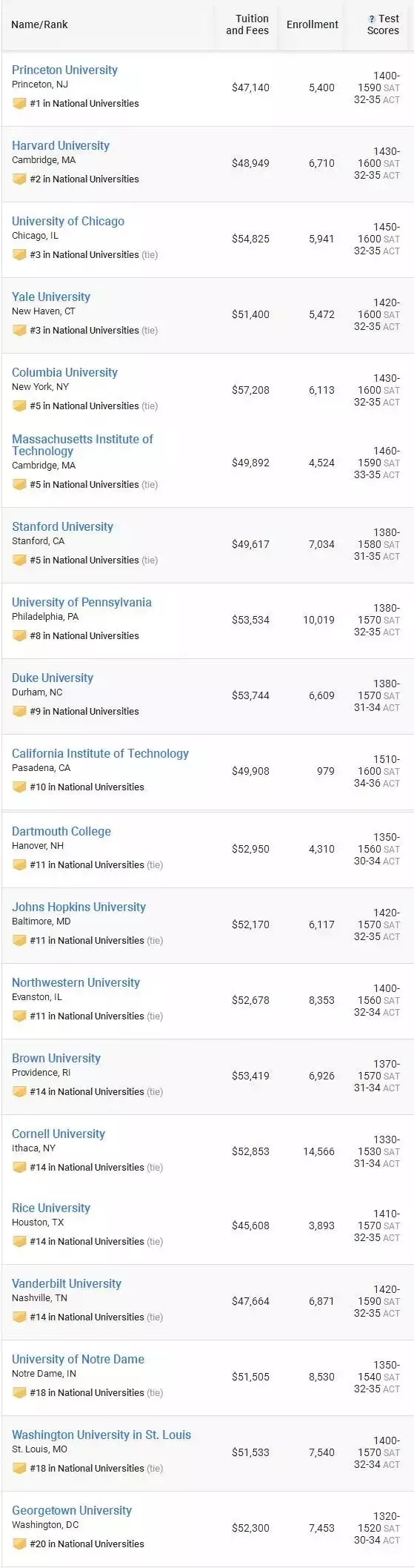
Task: Click the Name/Rank column header
Action: coord(39,24)
